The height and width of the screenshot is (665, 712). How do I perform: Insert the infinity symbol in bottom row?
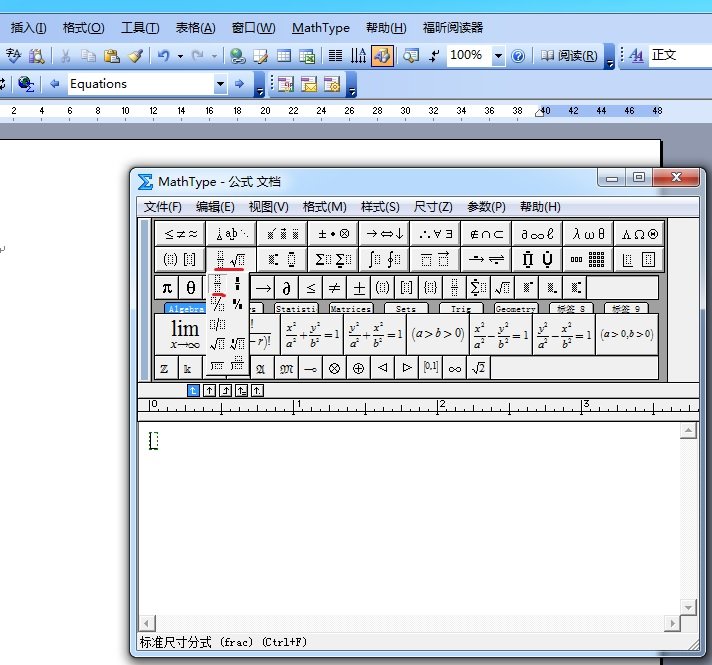pos(455,368)
